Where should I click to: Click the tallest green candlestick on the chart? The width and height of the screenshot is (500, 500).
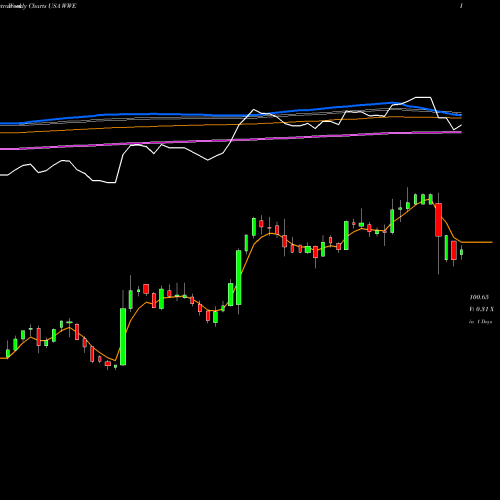(x=123, y=337)
